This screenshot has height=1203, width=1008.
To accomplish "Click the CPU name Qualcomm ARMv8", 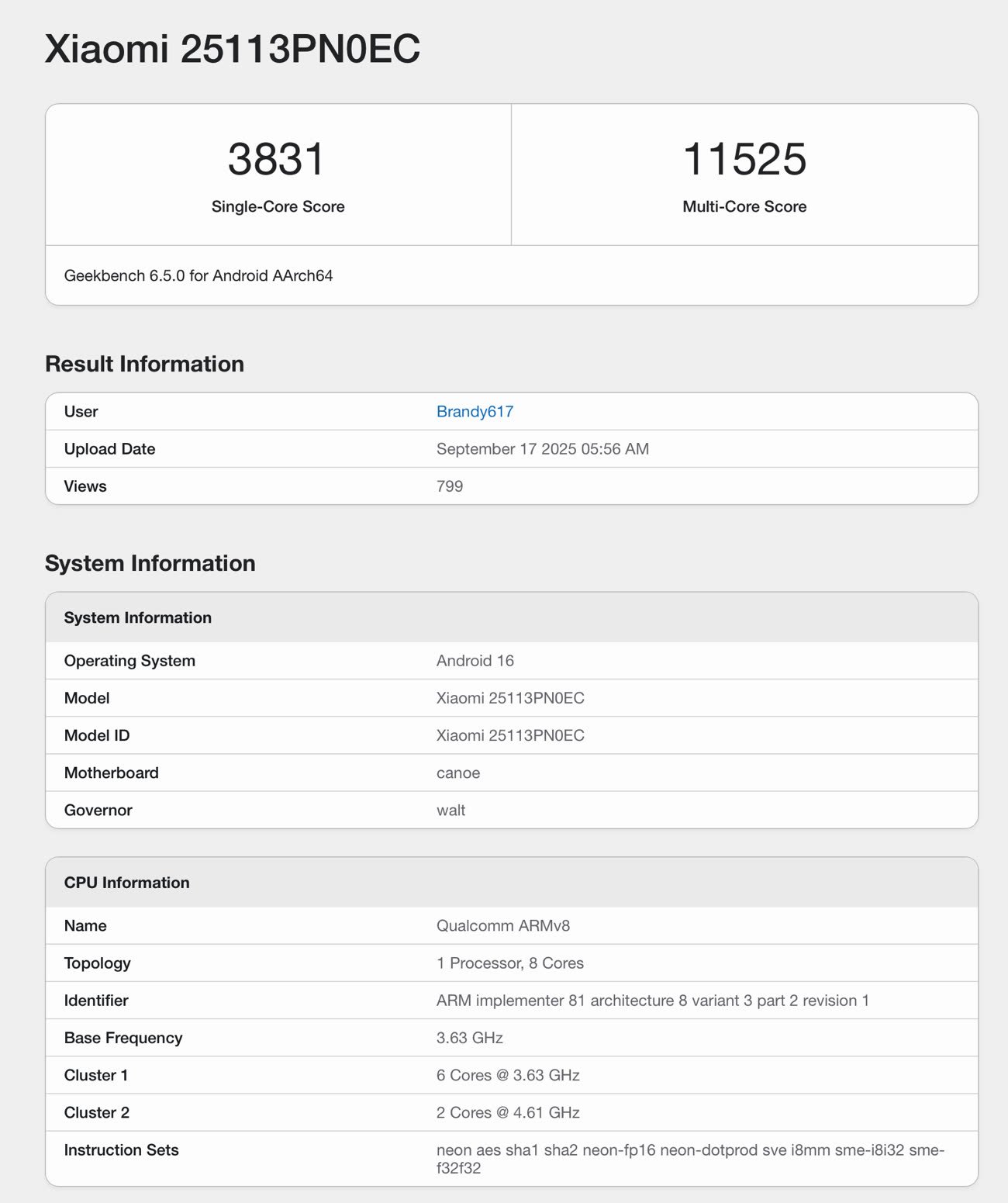I will coord(503,925).
